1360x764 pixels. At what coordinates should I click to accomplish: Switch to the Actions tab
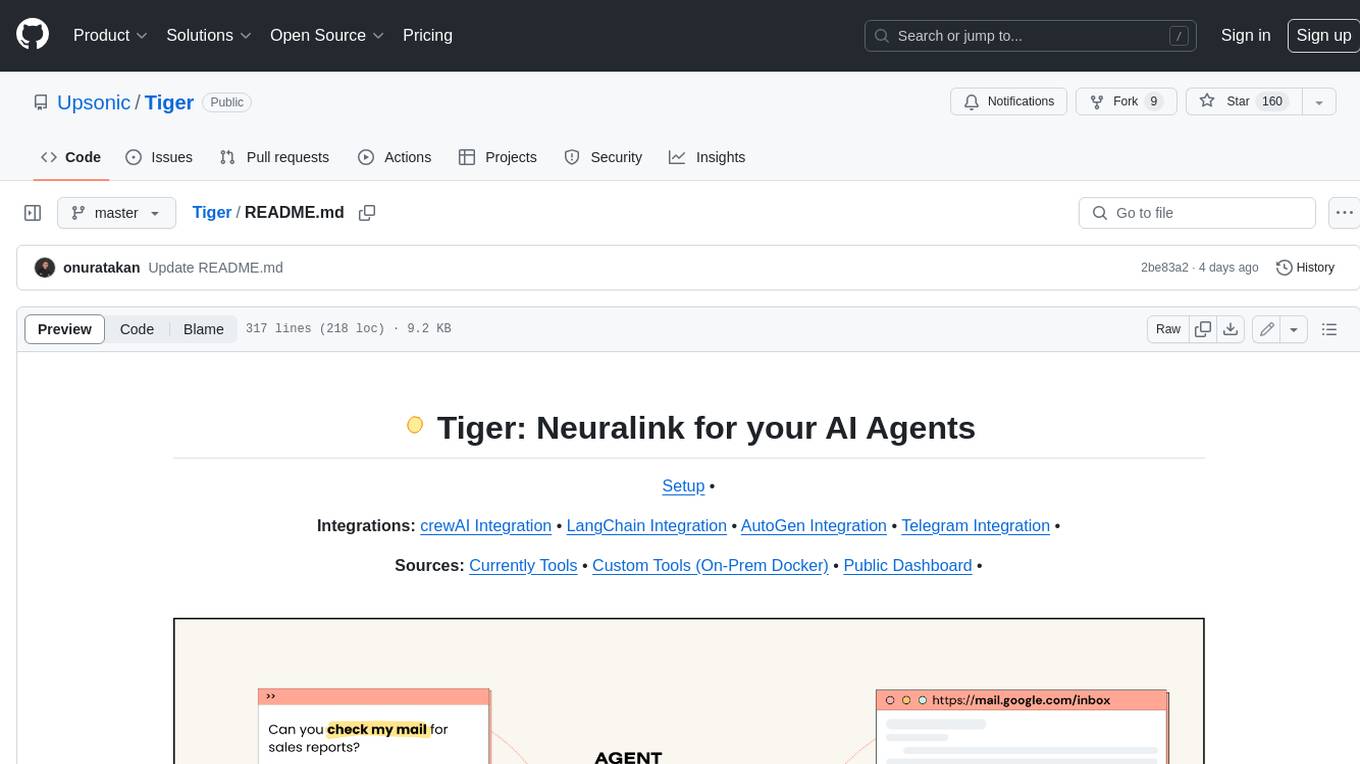(x=394, y=157)
